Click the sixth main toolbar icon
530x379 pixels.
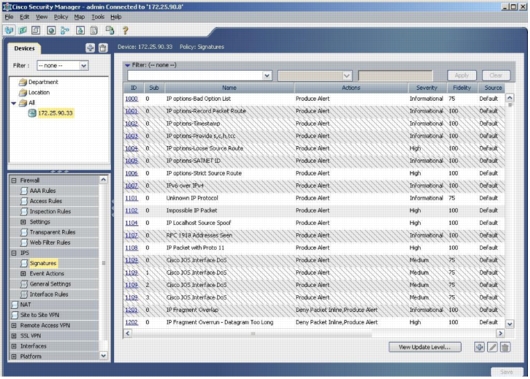coord(80,30)
